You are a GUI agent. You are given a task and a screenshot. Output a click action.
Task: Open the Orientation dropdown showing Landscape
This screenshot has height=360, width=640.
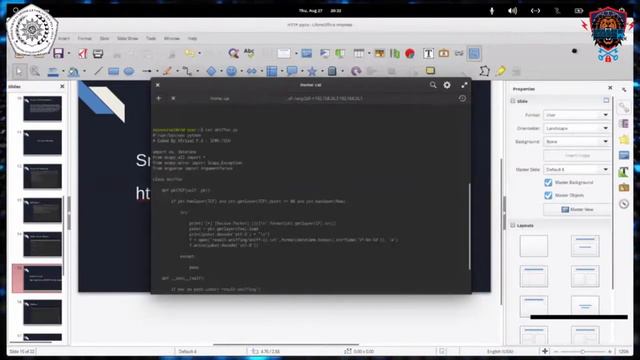pyautogui.click(x=576, y=128)
